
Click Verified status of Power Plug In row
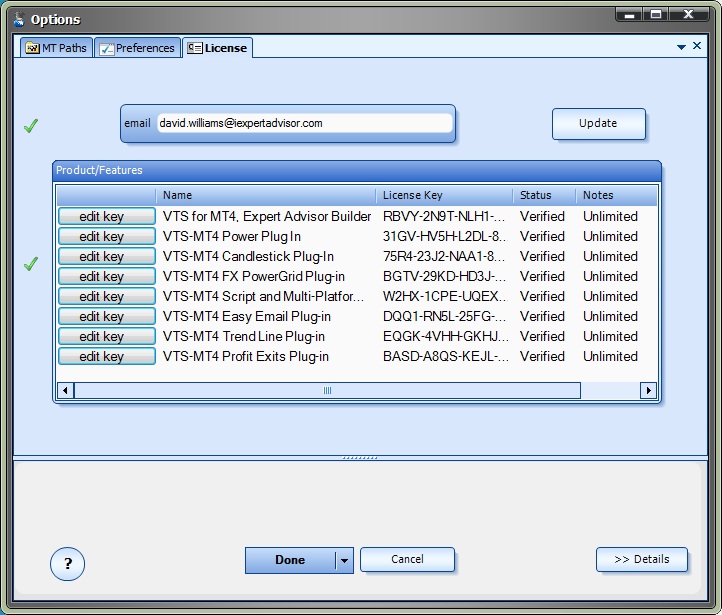542,236
